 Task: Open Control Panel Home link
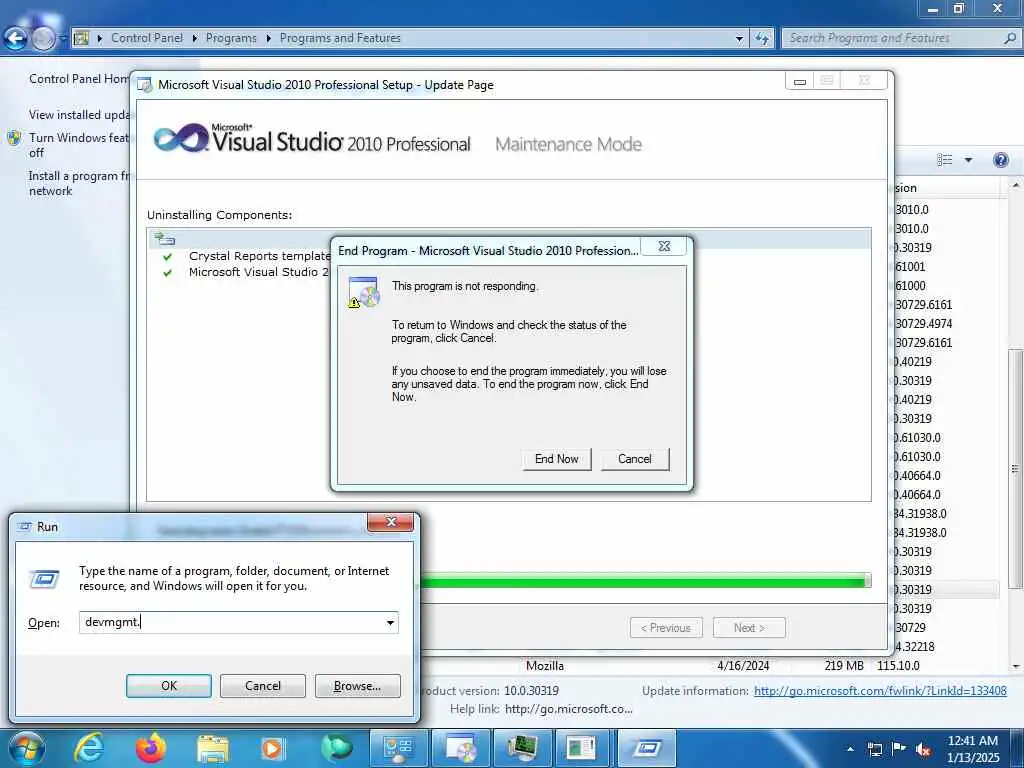[79, 78]
